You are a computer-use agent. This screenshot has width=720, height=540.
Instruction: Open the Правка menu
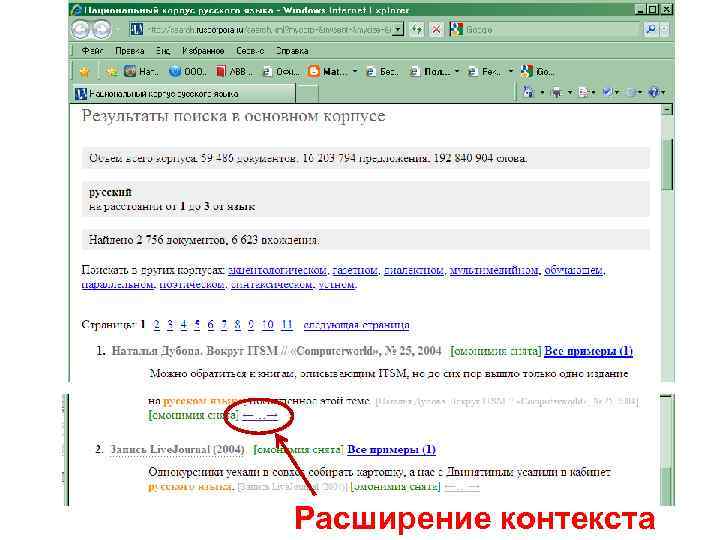point(129,51)
